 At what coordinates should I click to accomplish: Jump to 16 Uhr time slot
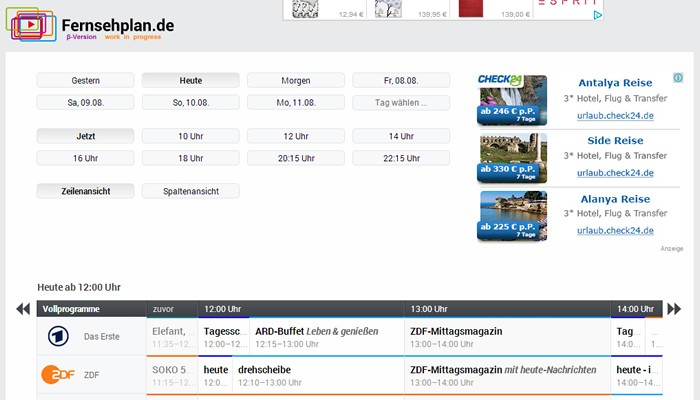click(85, 158)
